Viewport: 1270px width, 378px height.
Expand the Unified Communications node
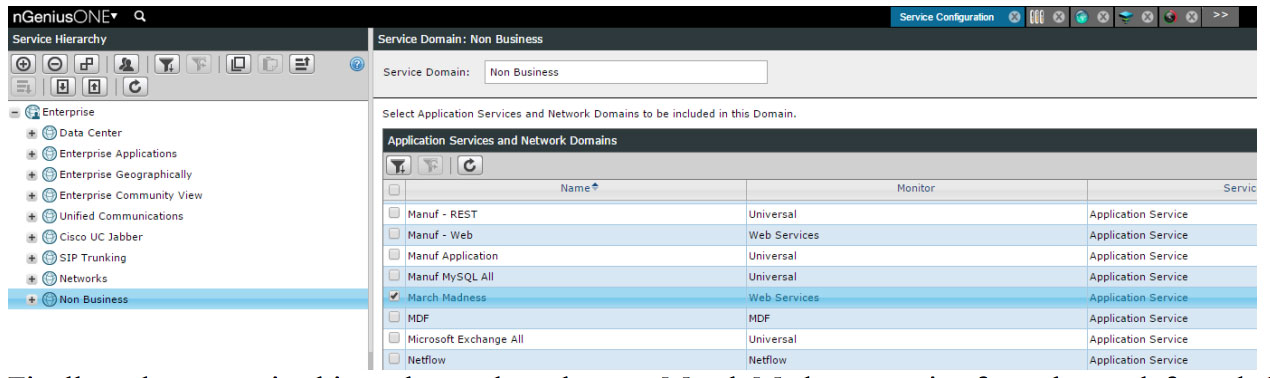pos(32,216)
